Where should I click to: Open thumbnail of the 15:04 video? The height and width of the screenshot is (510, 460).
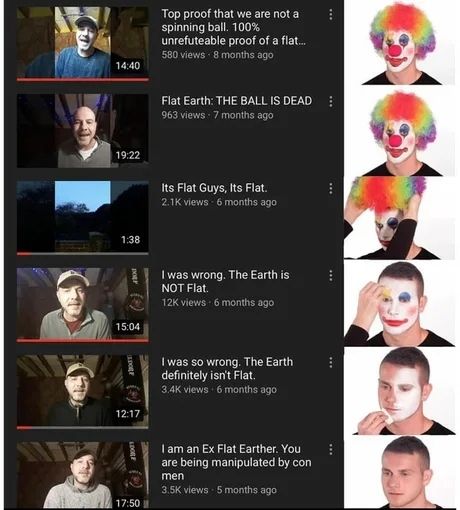pyautogui.click(x=83, y=303)
